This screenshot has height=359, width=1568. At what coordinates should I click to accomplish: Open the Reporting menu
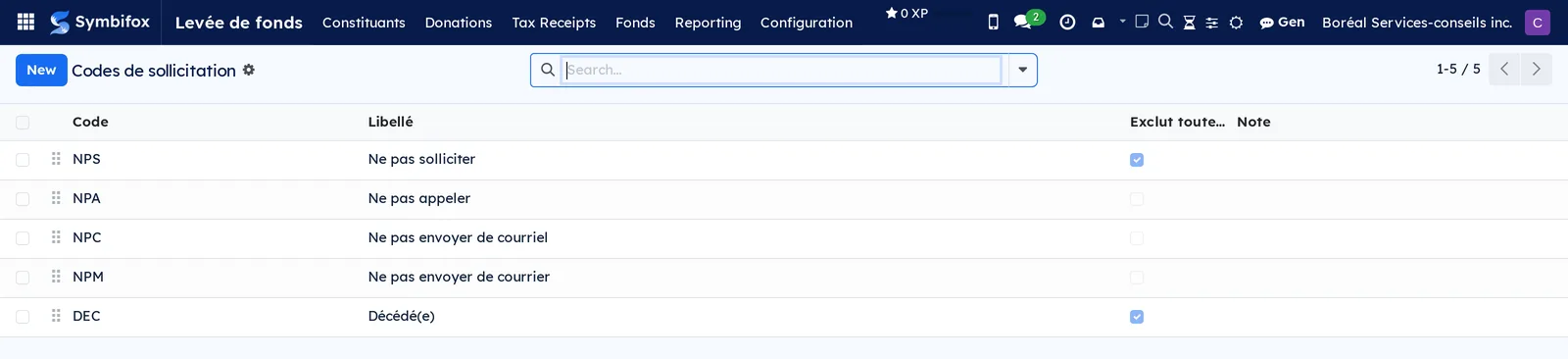click(x=708, y=22)
